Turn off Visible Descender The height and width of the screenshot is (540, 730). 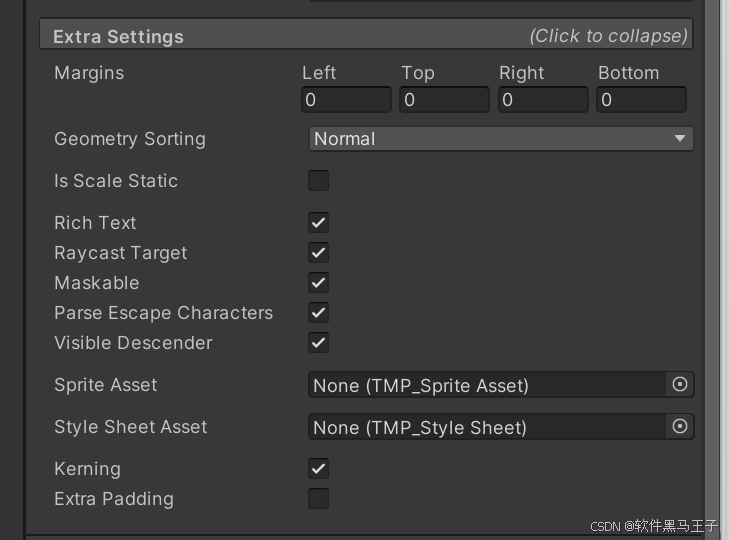(318, 343)
